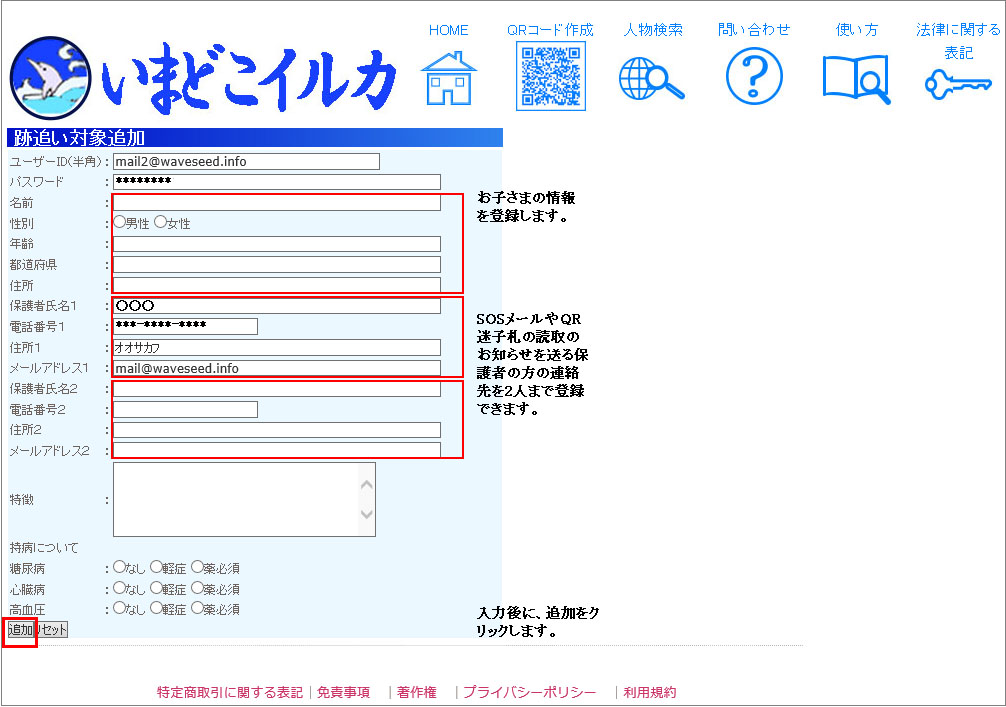
Task: Click the 特徴 textarea scroll up arrow
Action: (367, 485)
